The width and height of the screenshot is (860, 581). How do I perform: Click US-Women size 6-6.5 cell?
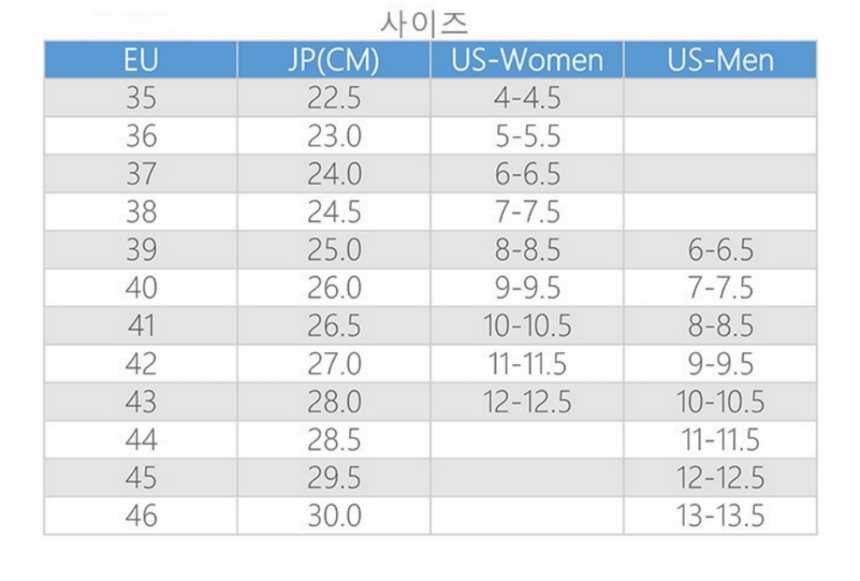[x=527, y=174]
